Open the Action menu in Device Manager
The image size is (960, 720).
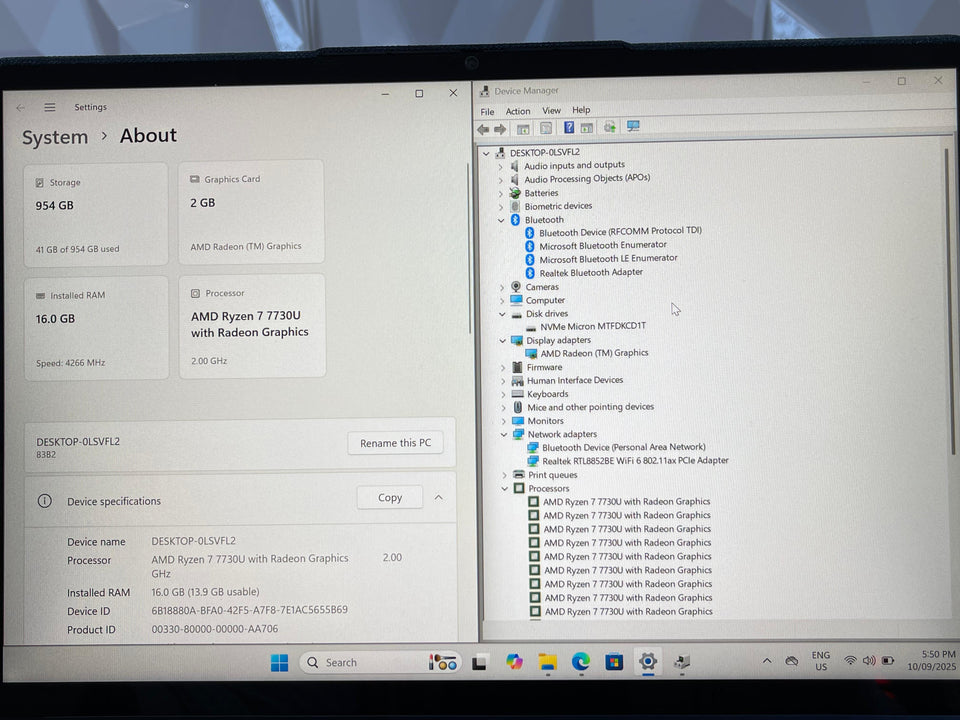[518, 111]
